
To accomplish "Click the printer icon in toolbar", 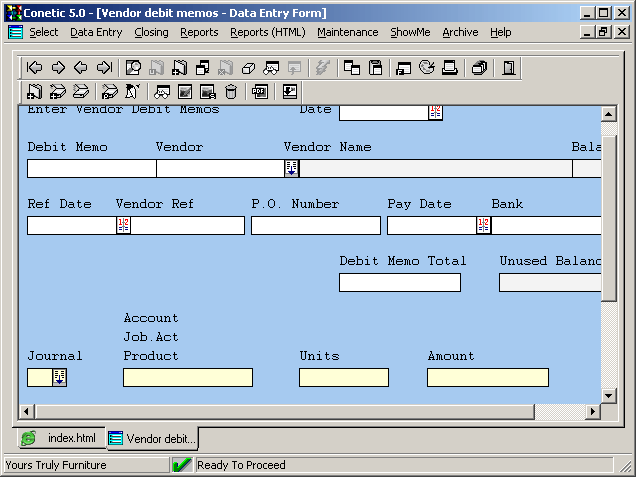I will click(x=450, y=68).
